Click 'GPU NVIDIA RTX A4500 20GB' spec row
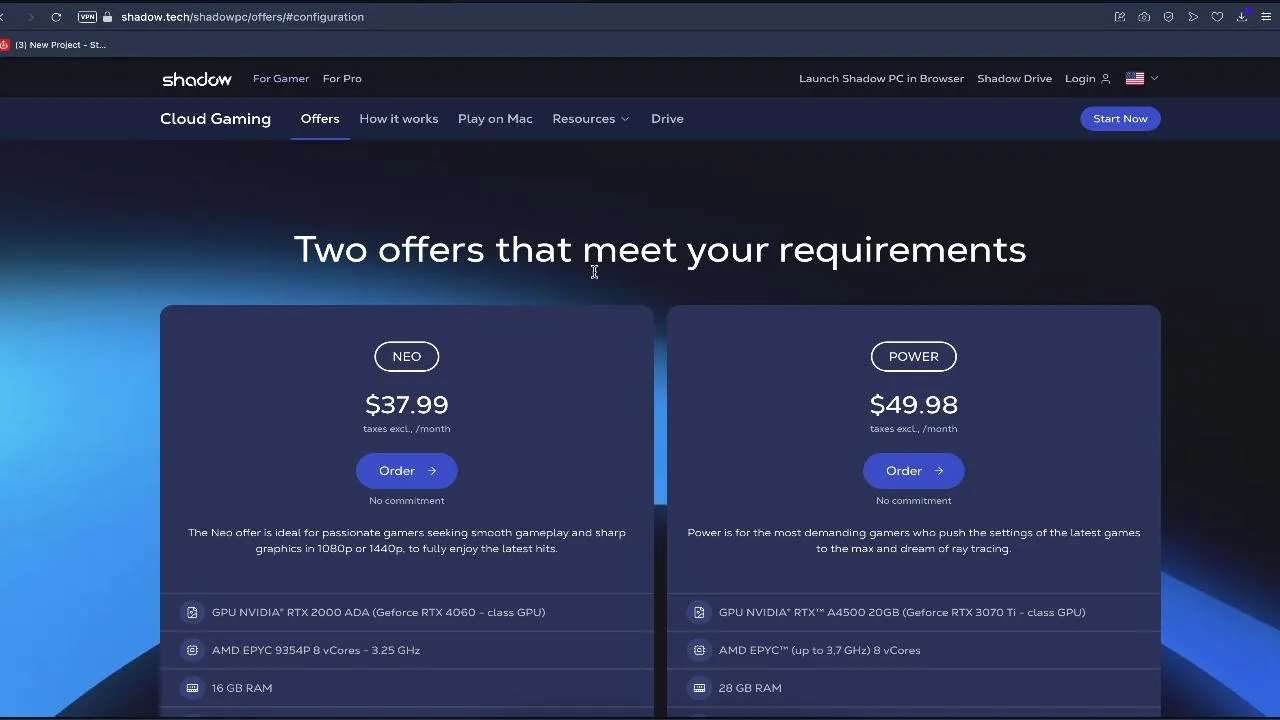Viewport: 1280px width, 720px height. (913, 612)
